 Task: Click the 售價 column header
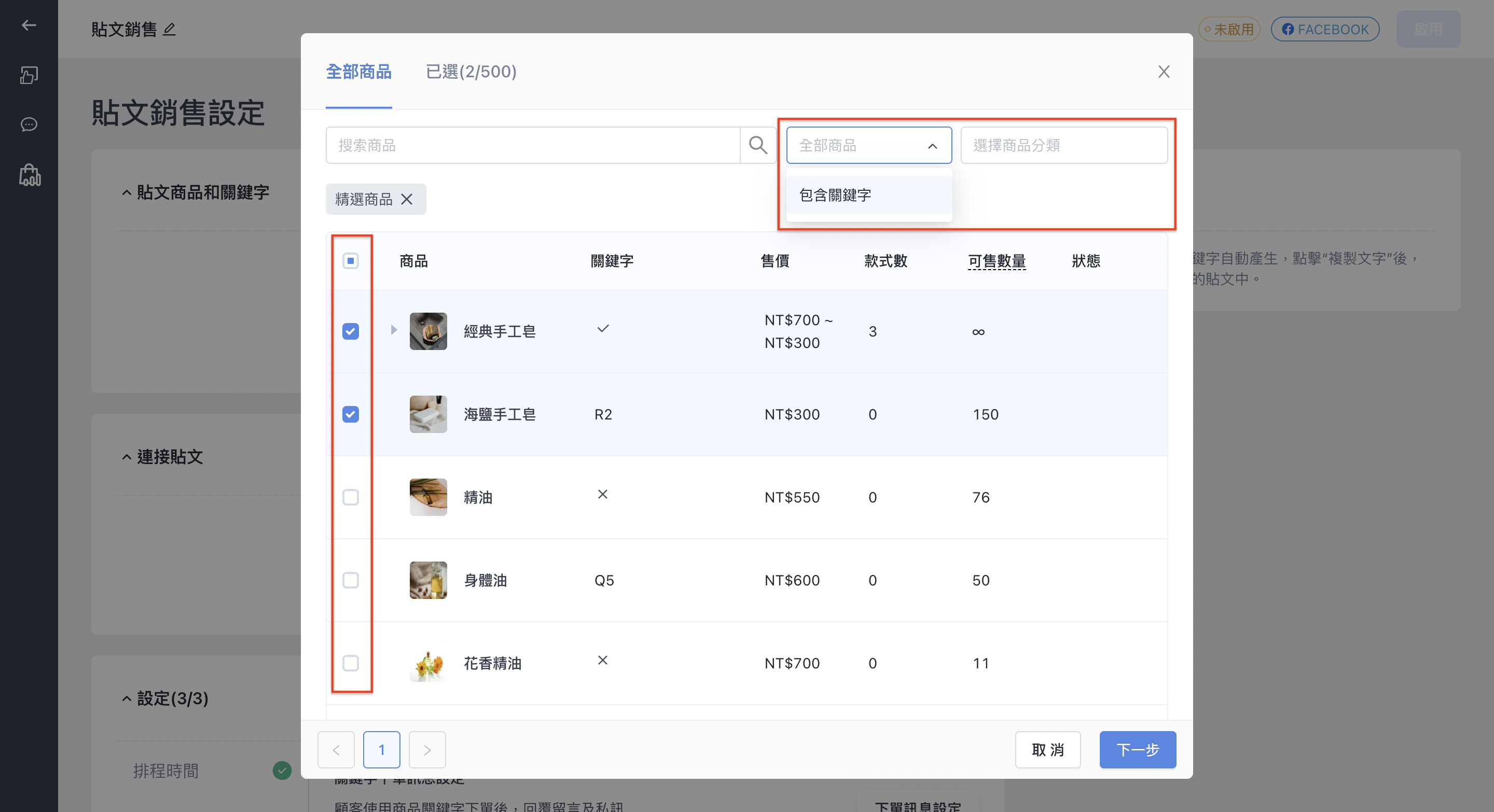tap(775, 261)
